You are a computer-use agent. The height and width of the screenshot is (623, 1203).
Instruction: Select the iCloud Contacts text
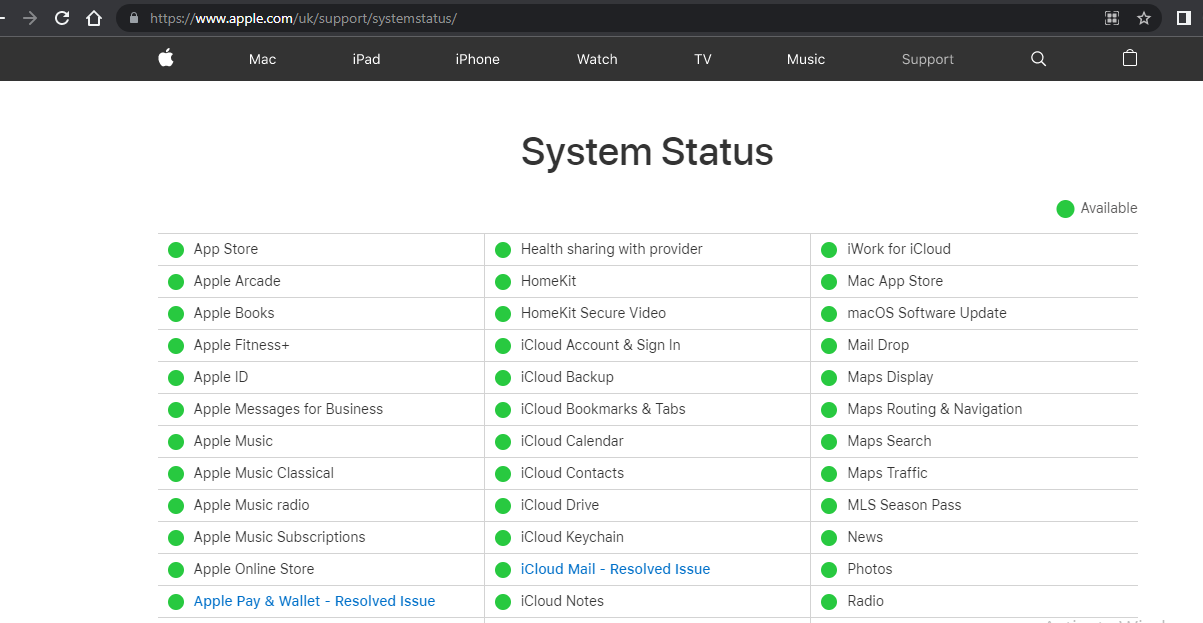click(572, 473)
